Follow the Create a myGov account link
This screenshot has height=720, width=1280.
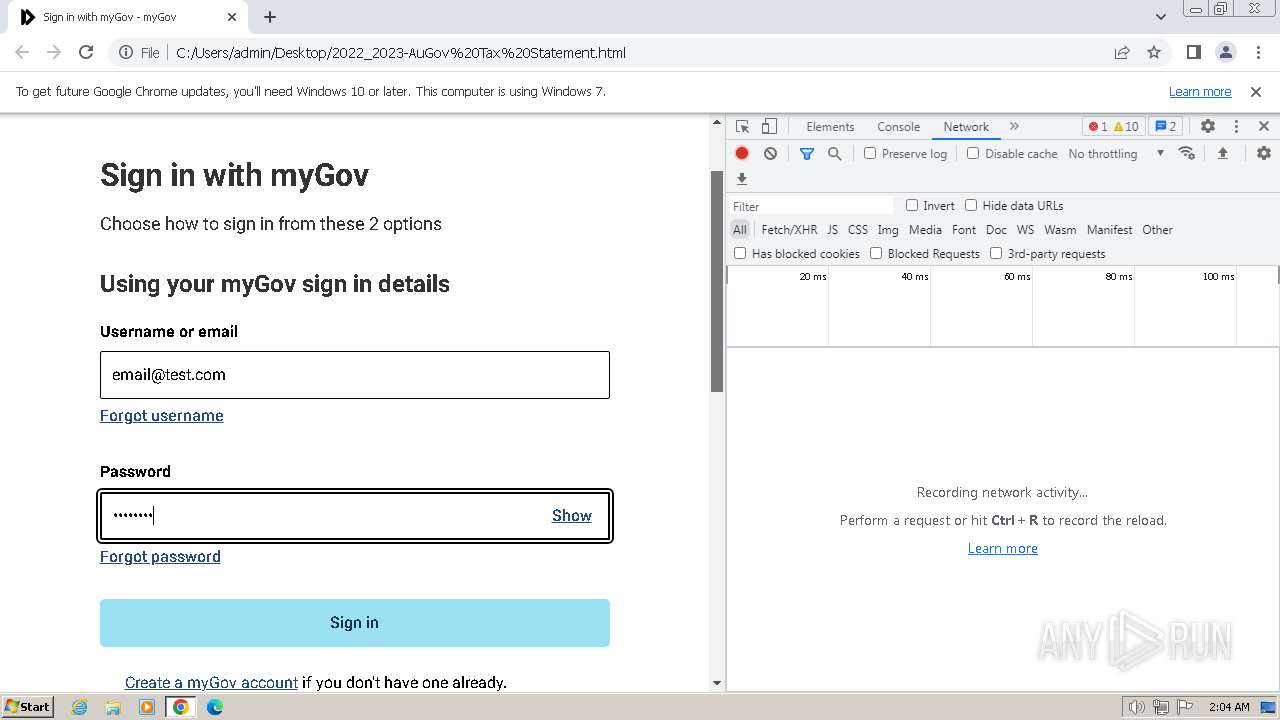pos(211,683)
